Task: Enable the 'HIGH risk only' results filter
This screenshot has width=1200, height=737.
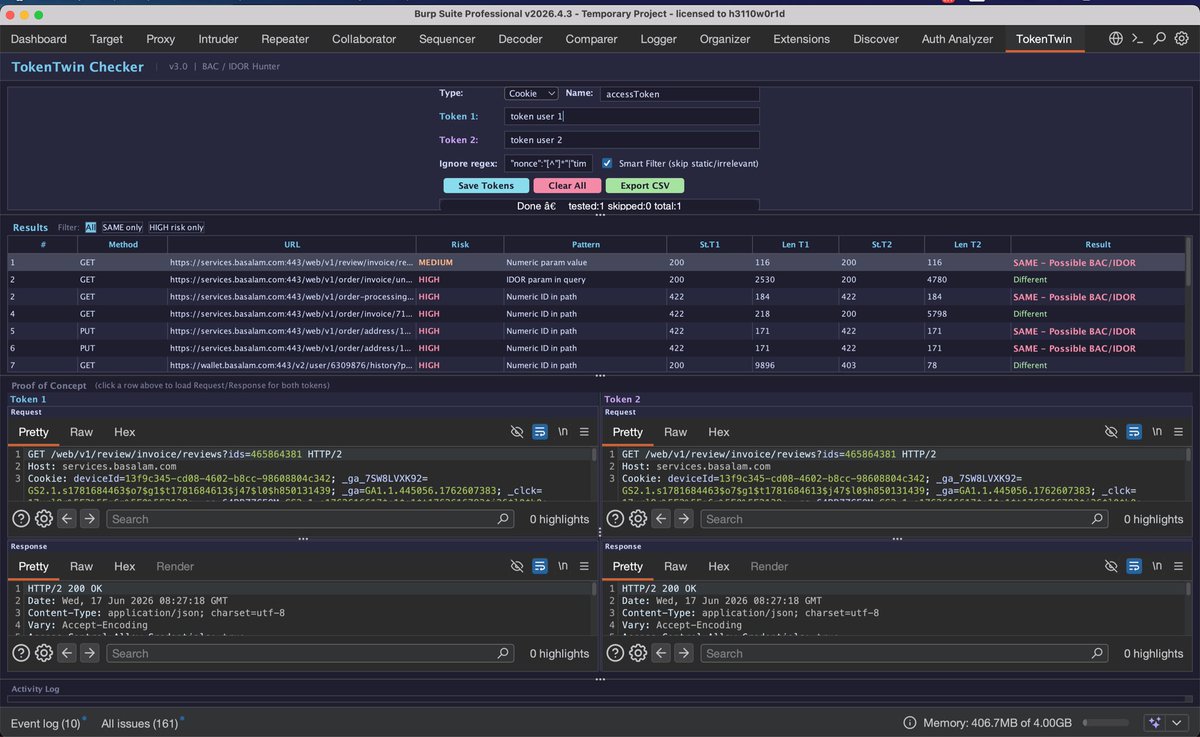Action: coord(176,227)
